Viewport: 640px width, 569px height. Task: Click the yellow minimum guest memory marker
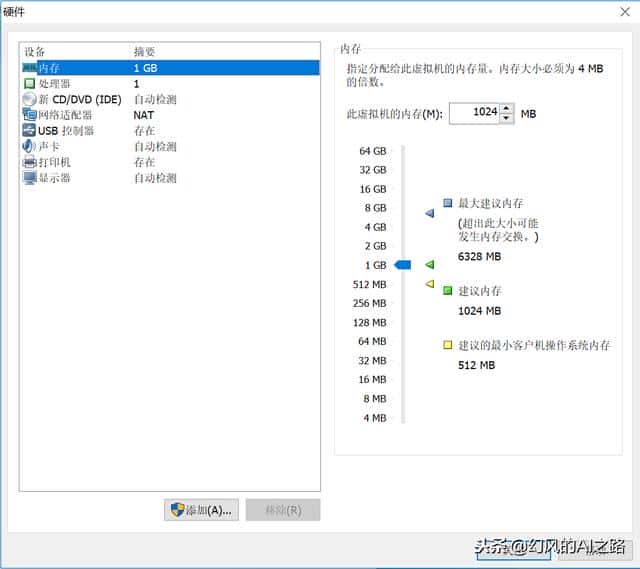point(429,283)
